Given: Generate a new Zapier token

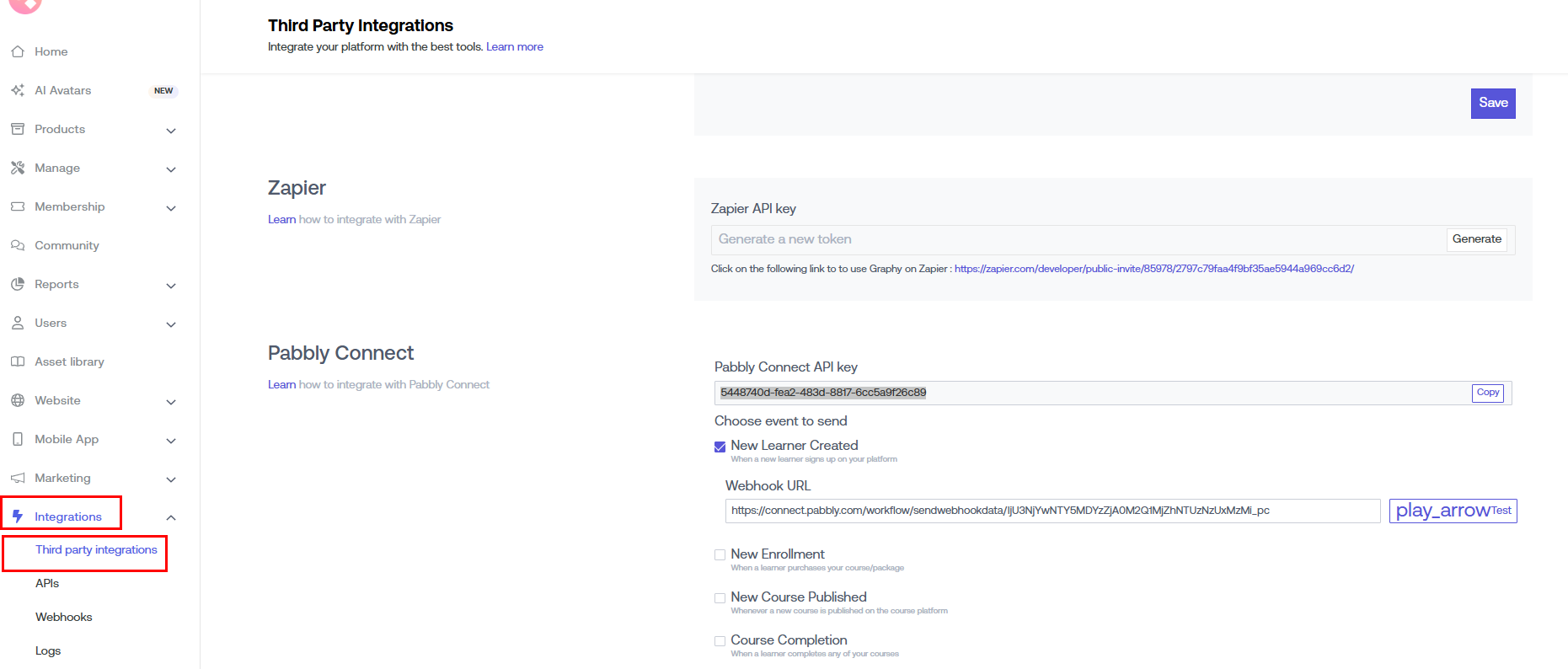Looking at the screenshot, I should [1476, 239].
